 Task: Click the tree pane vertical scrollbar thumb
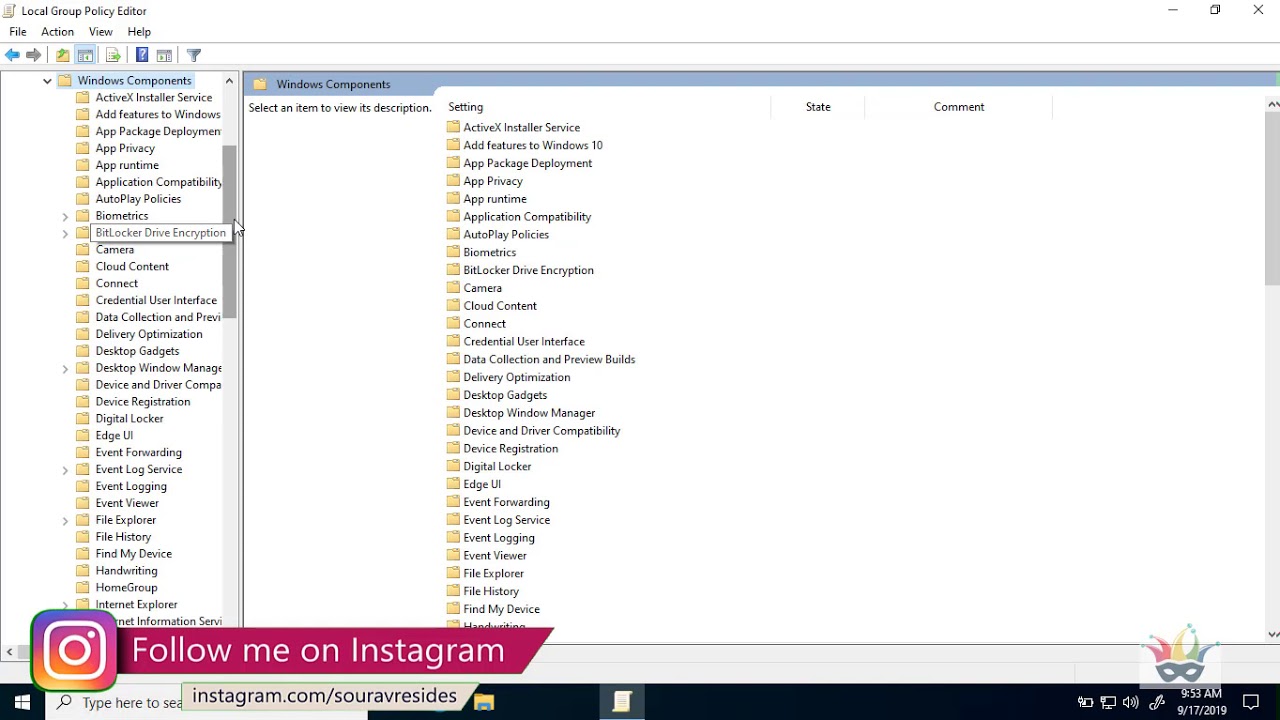tap(229, 232)
